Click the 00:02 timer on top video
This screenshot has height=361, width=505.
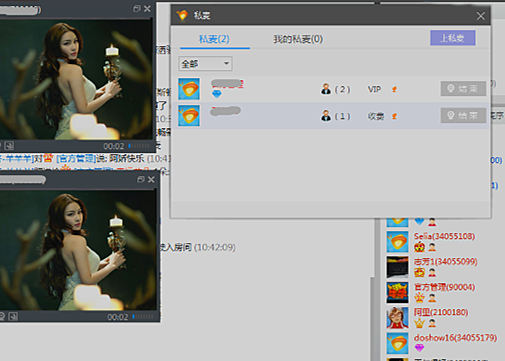(x=114, y=146)
